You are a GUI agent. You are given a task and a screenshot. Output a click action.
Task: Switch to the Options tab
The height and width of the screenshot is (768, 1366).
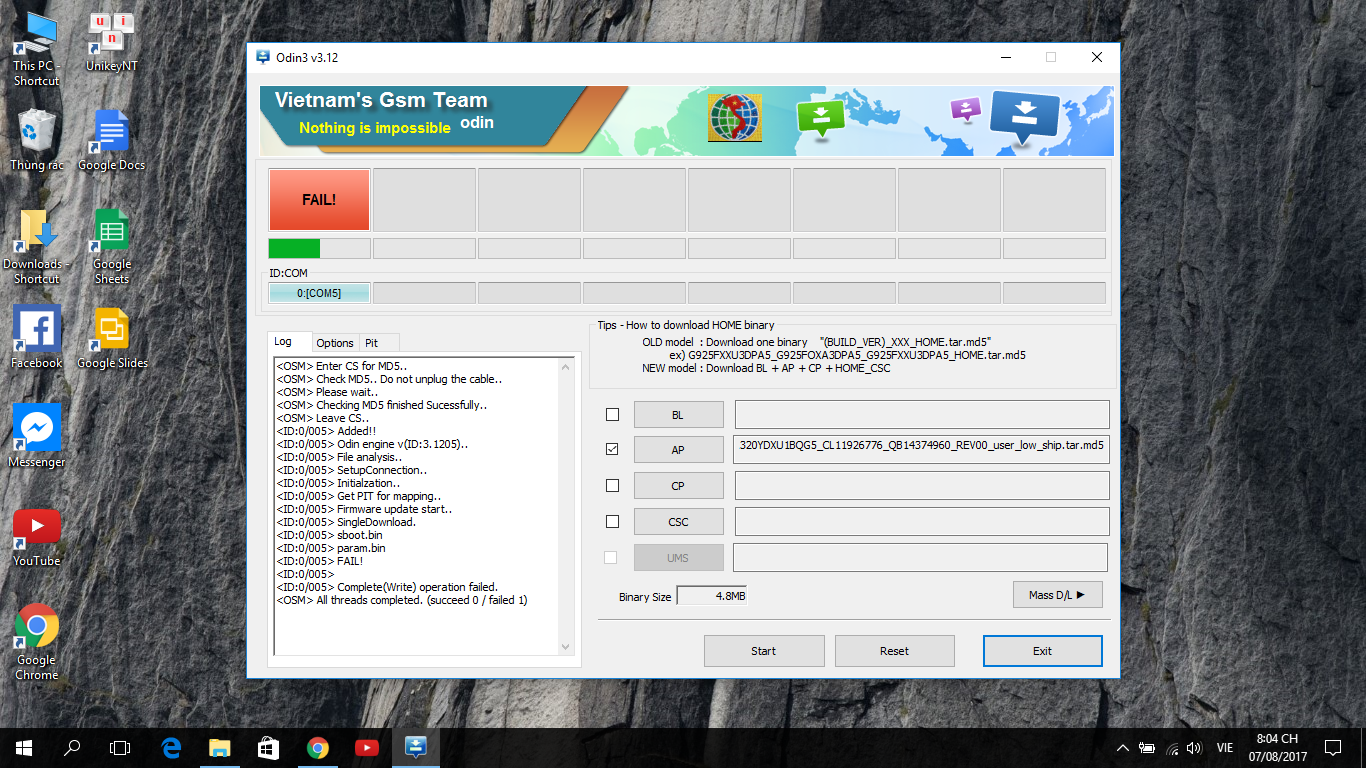tap(335, 343)
